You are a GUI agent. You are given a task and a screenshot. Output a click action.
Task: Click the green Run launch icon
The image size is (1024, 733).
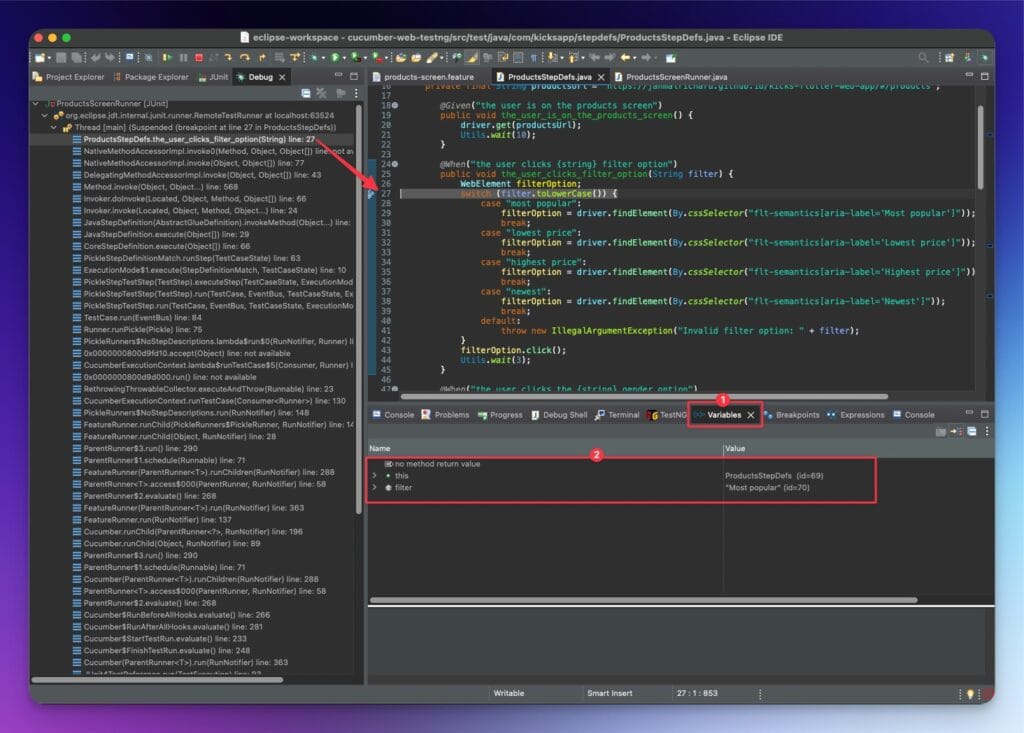tap(335, 57)
